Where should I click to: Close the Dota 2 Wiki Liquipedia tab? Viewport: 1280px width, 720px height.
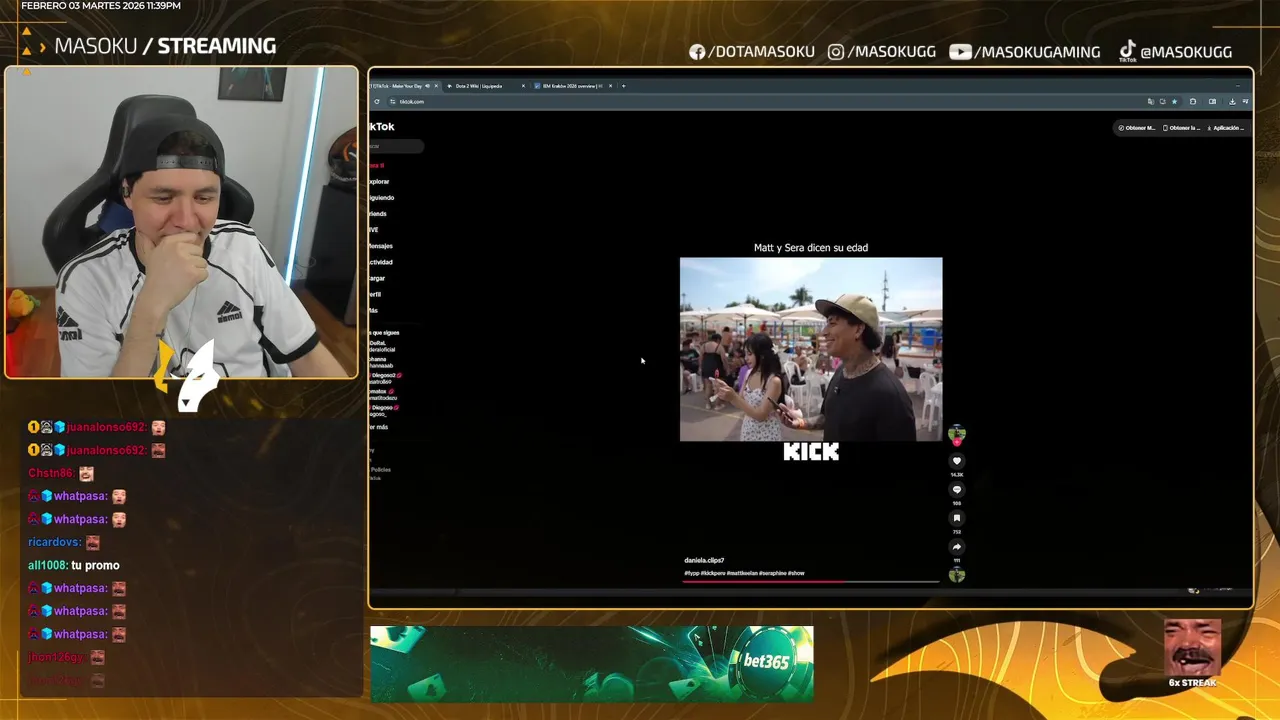pyautogui.click(x=523, y=86)
